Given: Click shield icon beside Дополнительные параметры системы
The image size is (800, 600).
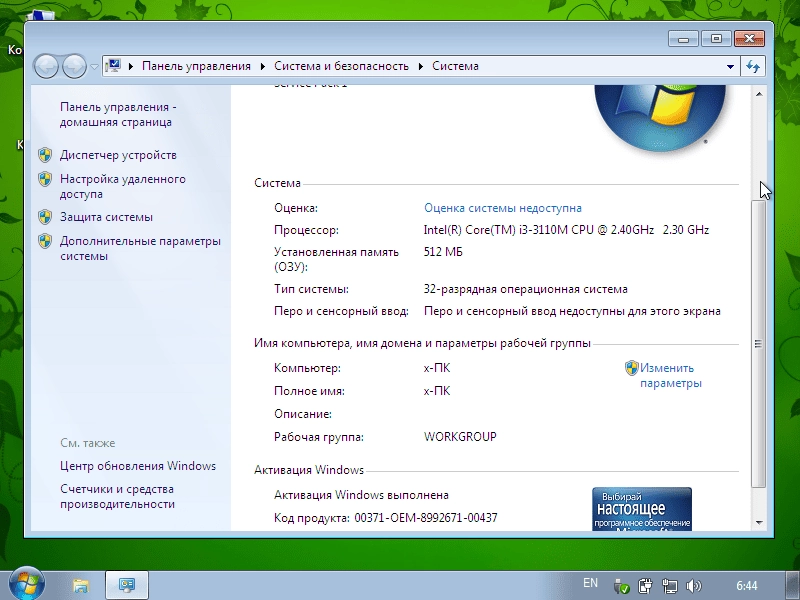Looking at the screenshot, I should [45, 241].
